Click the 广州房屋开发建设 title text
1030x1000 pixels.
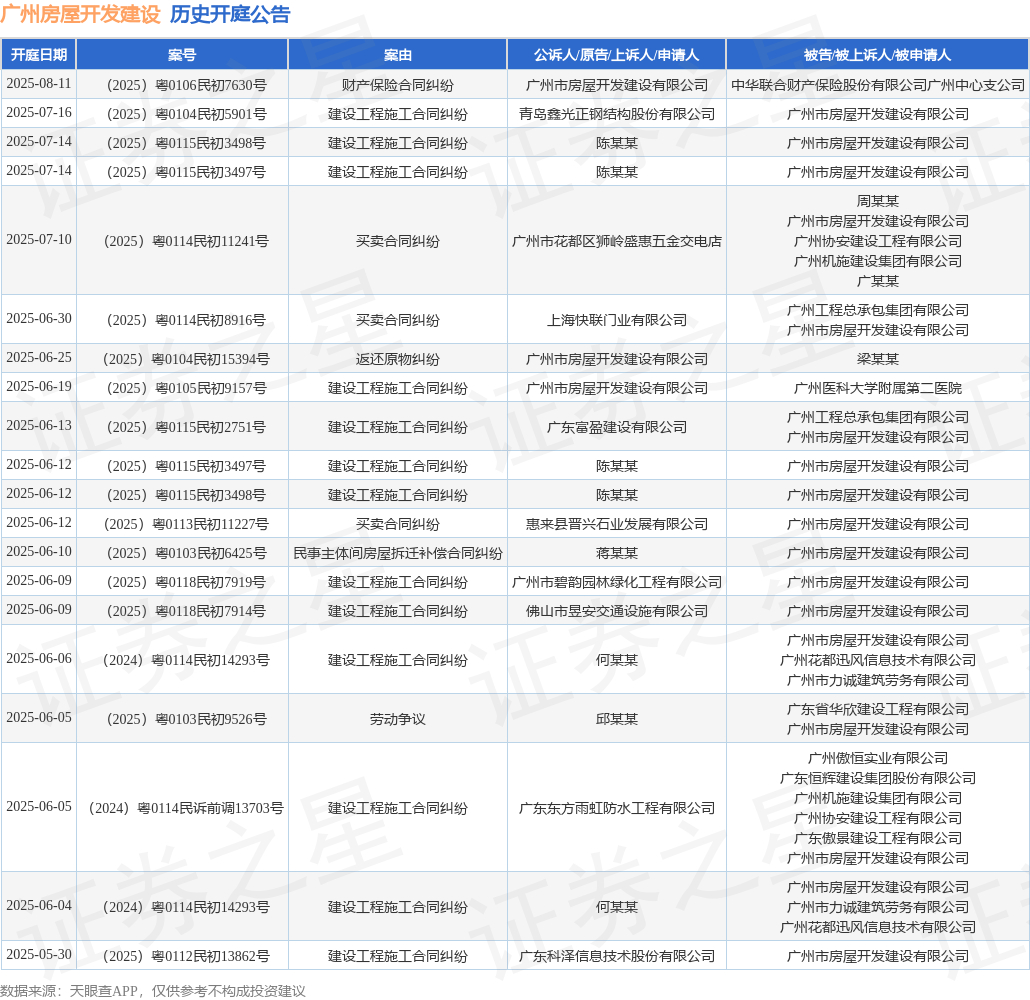[x=80, y=14]
